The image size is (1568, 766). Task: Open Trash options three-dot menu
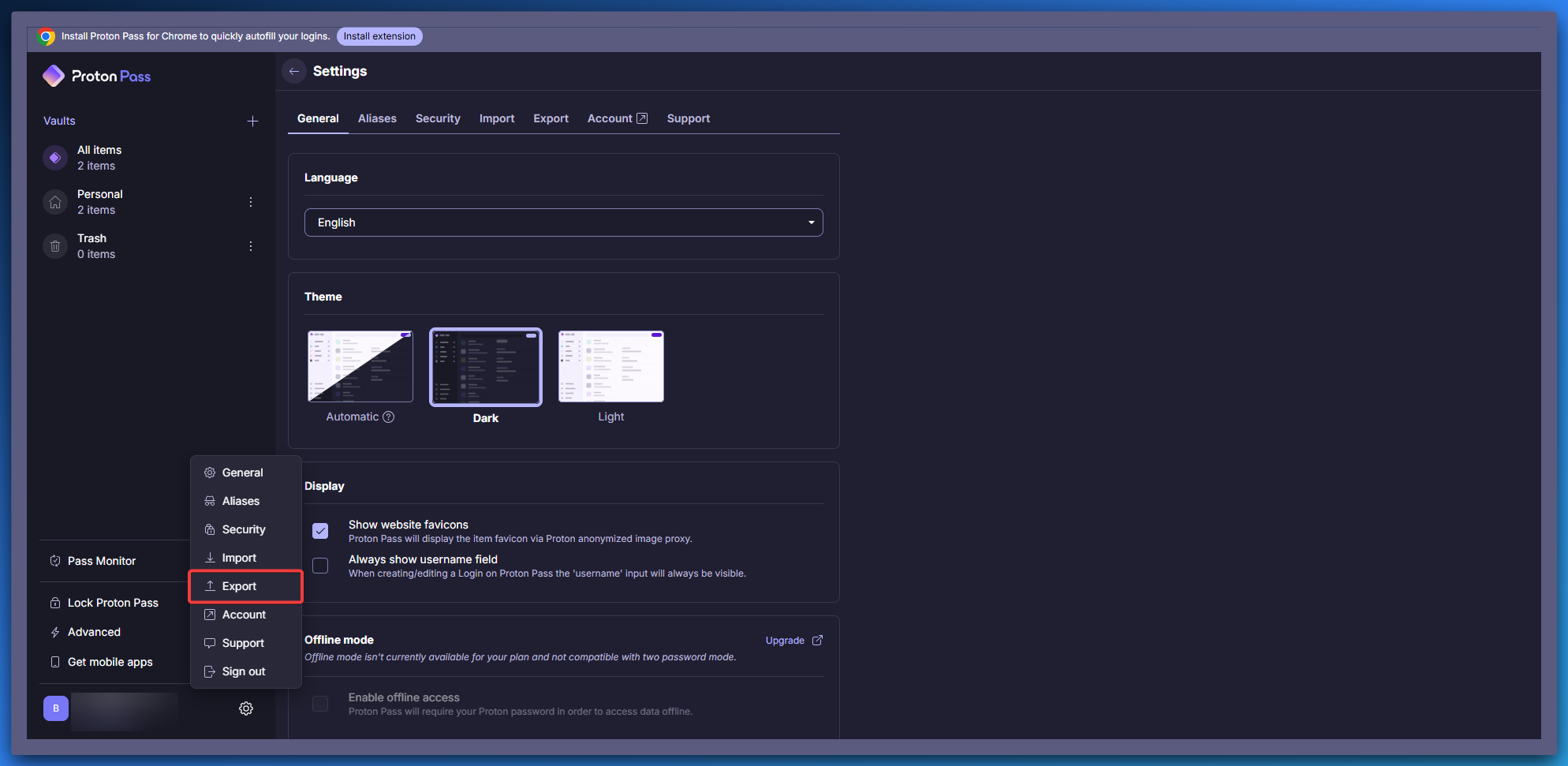[x=251, y=246]
